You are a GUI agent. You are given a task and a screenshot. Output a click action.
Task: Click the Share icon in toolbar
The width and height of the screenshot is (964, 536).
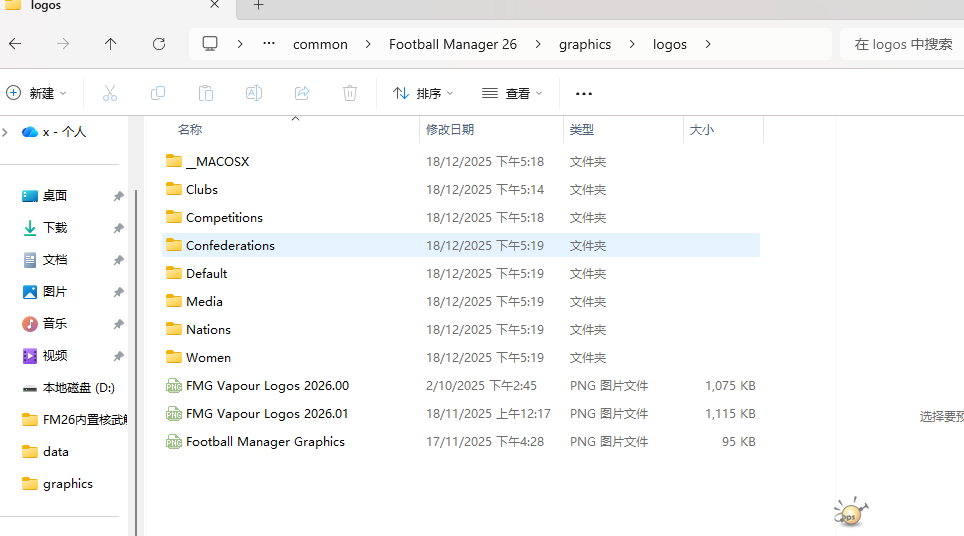tap(302, 93)
